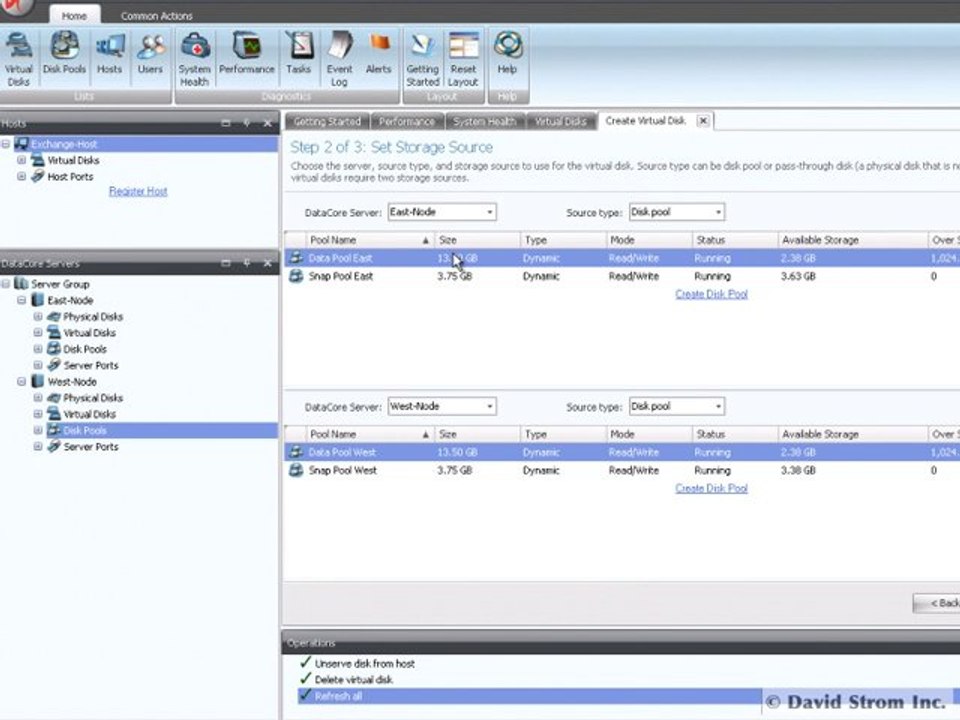Click the Snap Pool West row icon
Image resolution: width=960 pixels, height=720 pixels.
(296, 470)
